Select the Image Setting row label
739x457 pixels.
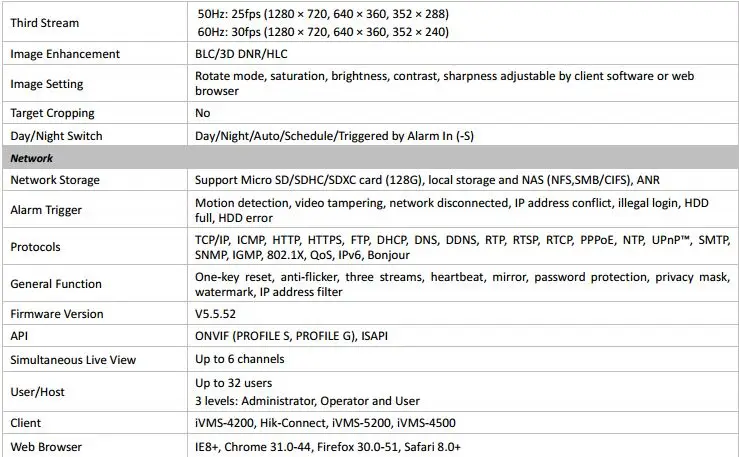(x=47, y=84)
